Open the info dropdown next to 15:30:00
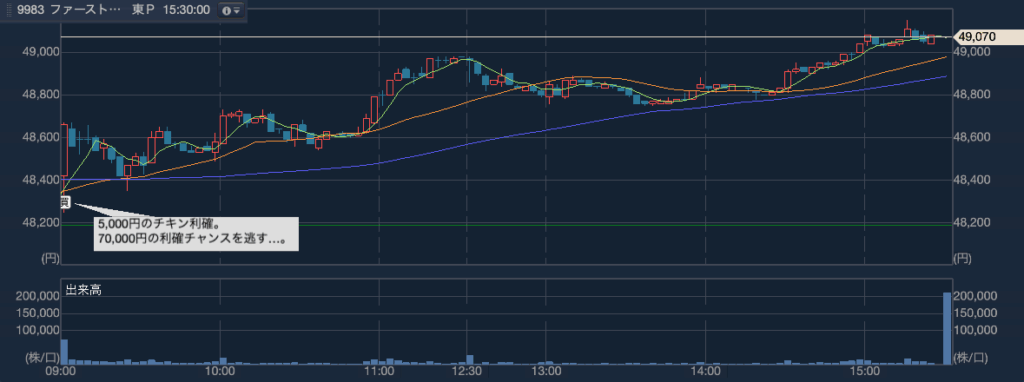The width and height of the screenshot is (1024, 382). 231,10
